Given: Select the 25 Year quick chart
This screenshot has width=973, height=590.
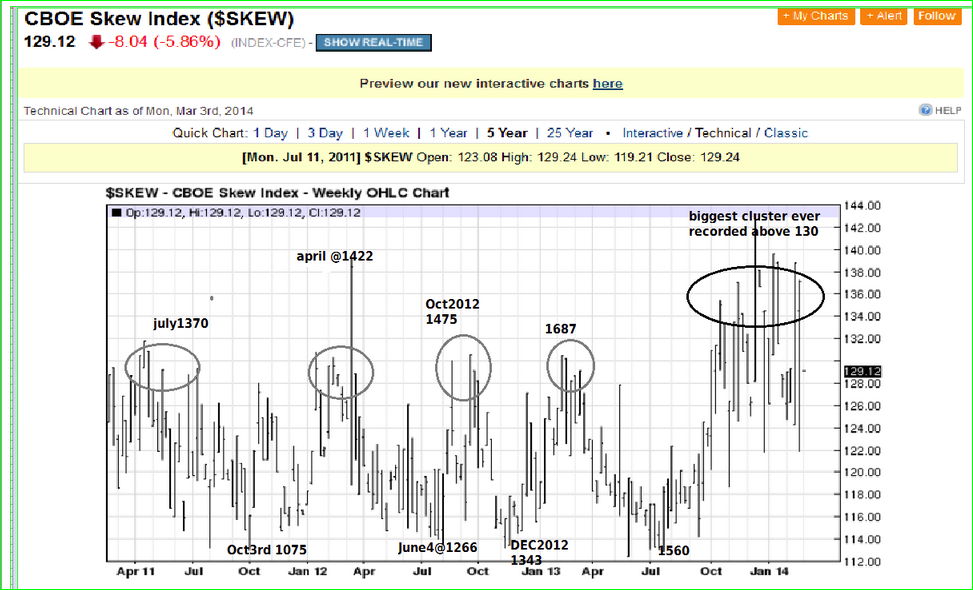Looking at the screenshot, I should [570, 133].
